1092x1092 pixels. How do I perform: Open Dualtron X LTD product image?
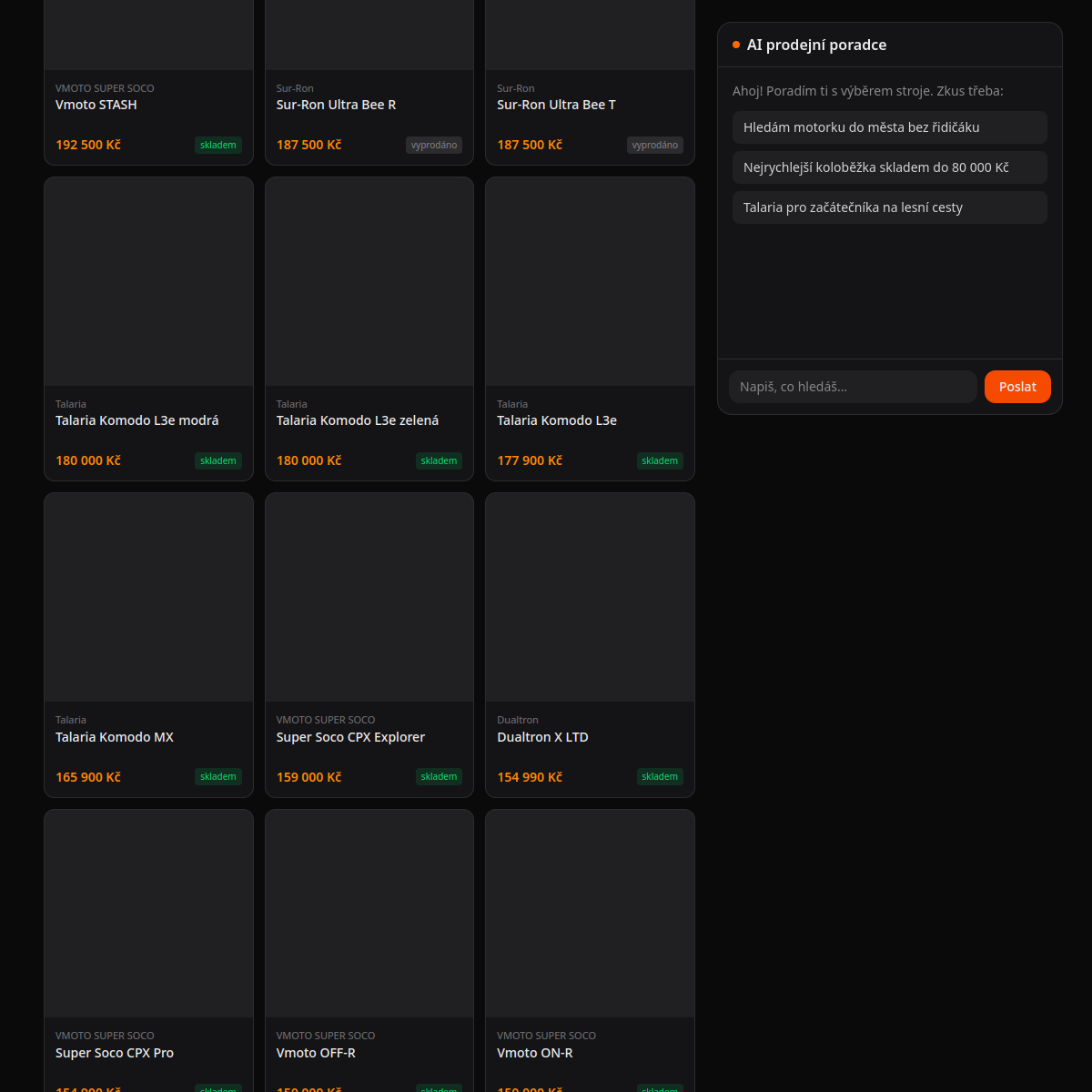[x=590, y=597]
